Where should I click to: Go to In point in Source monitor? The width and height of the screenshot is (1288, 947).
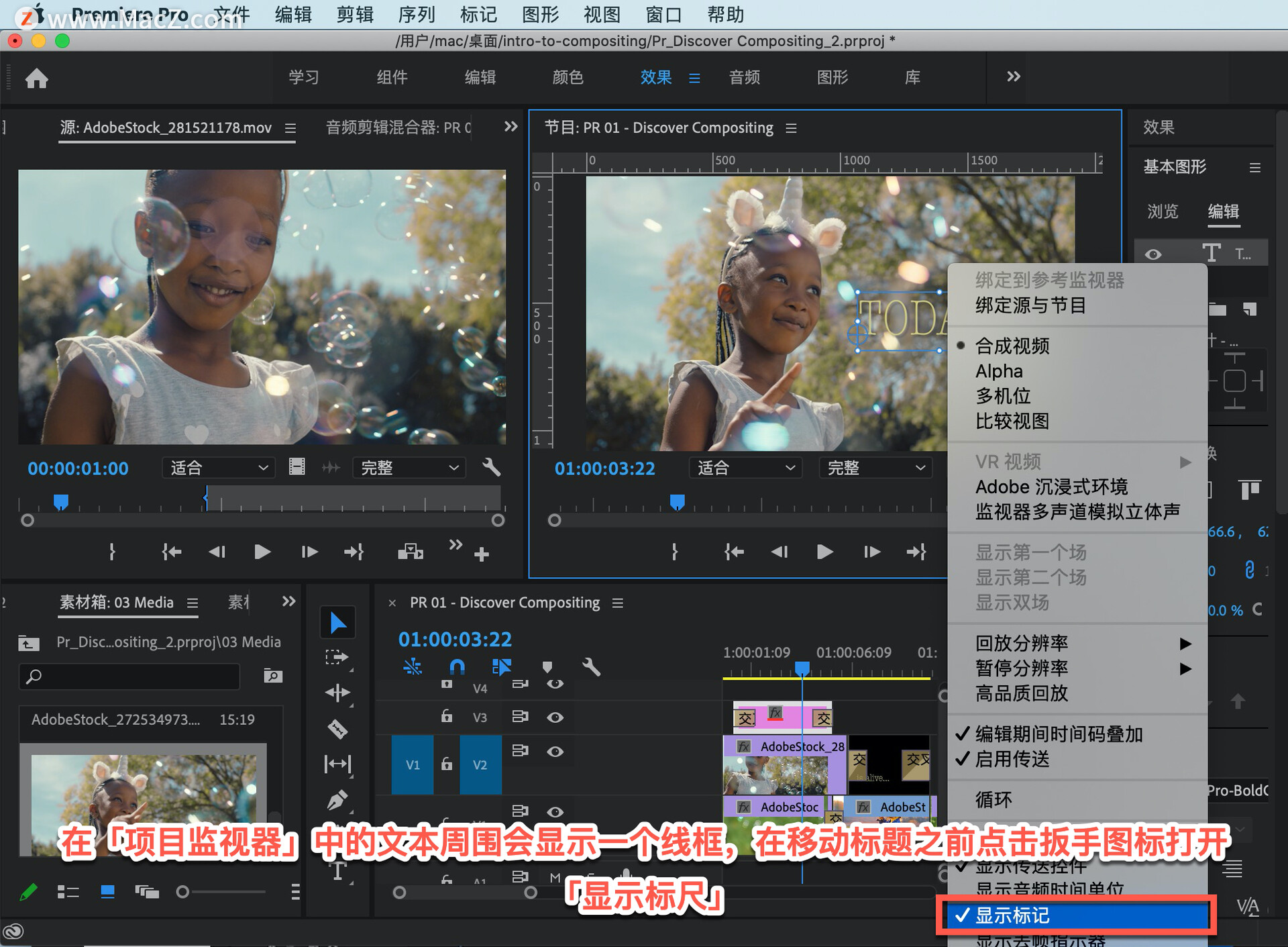[171, 552]
